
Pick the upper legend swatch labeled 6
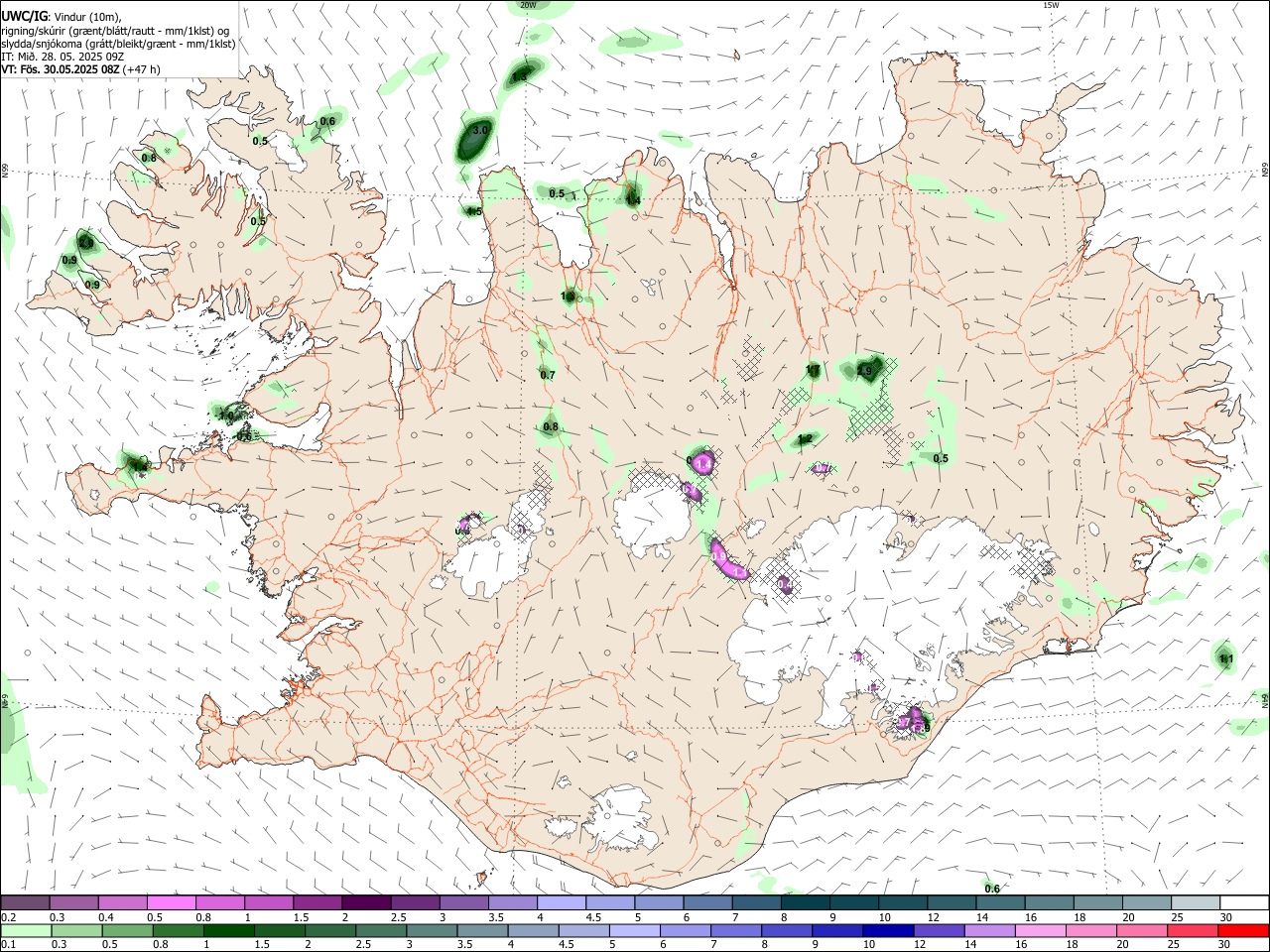point(706,902)
